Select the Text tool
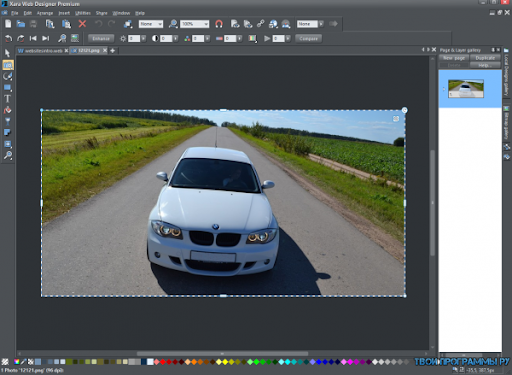This screenshot has height=375, width=512. coord(7,99)
